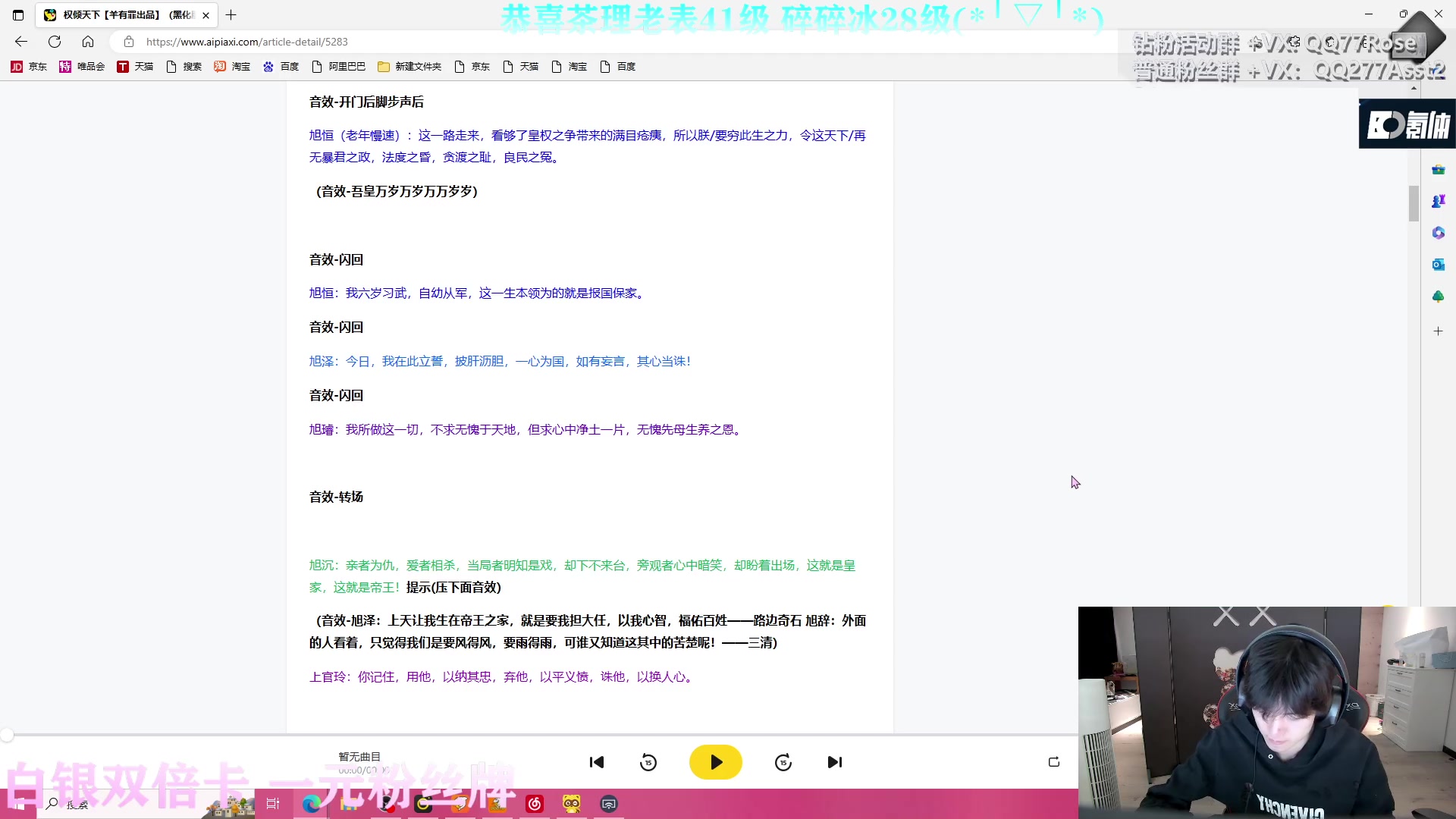The width and height of the screenshot is (1456, 819).
Task: Play the audio with yellow play button
Action: [x=715, y=762]
